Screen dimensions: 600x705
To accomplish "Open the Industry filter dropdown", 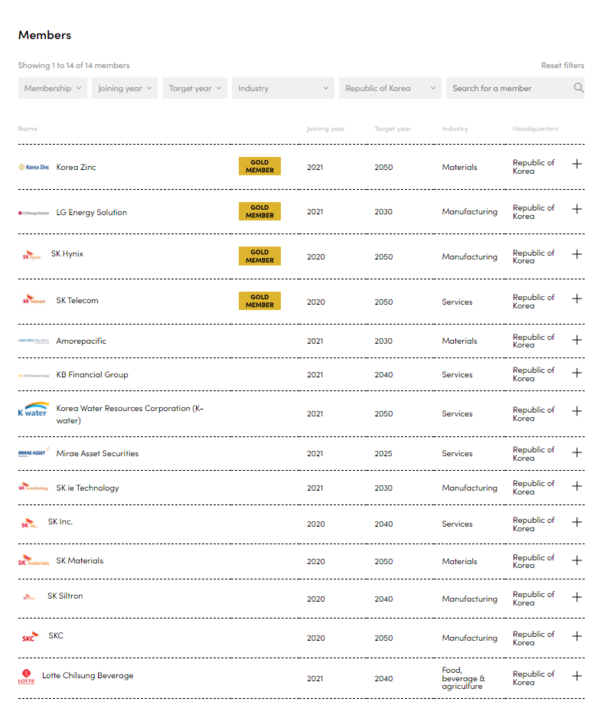I will pyautogui.click(x=283, y=88).
